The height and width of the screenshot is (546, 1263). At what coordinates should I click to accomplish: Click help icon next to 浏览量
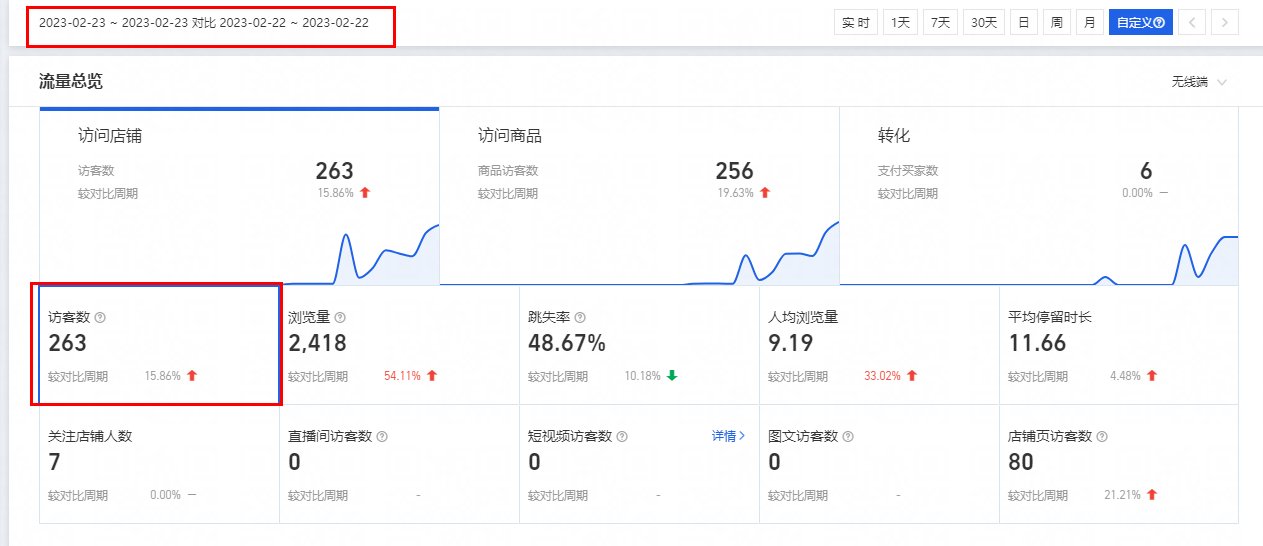tap(340, 317)
